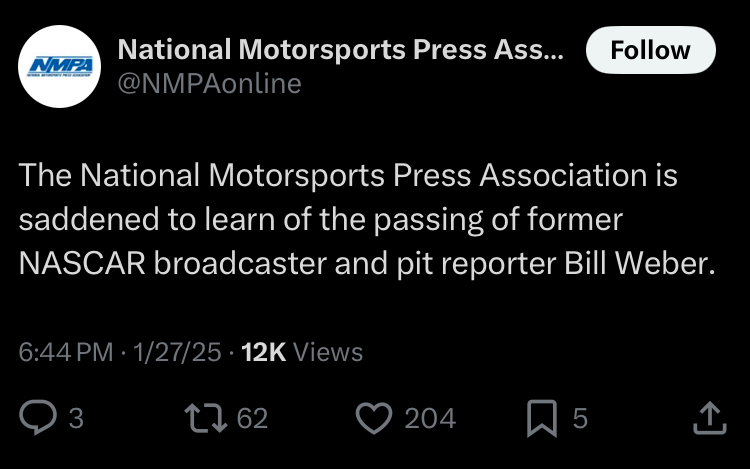750x469 pixels.
Task: Open the share options icon
Action: 708,417
